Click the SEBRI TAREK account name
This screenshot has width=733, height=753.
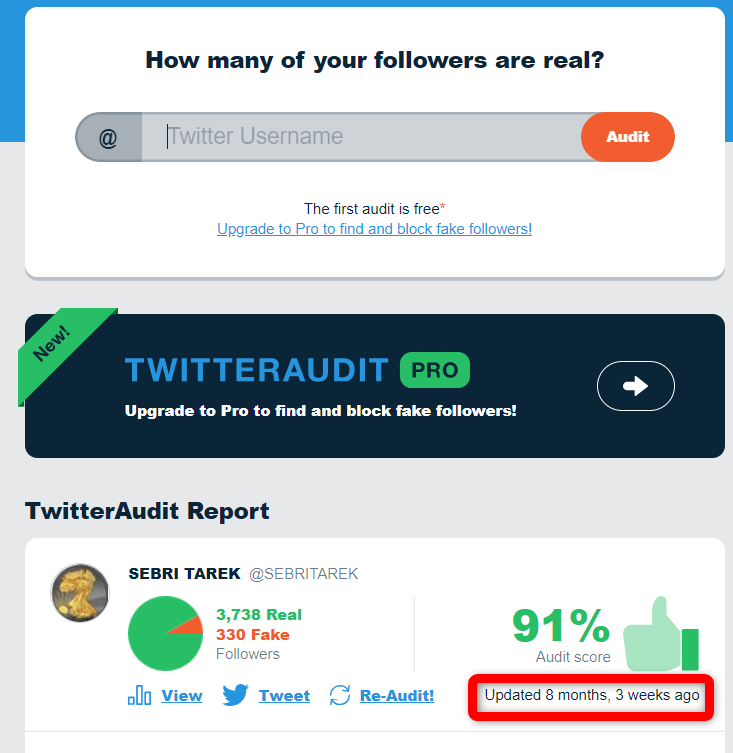[x=184, y=573]
